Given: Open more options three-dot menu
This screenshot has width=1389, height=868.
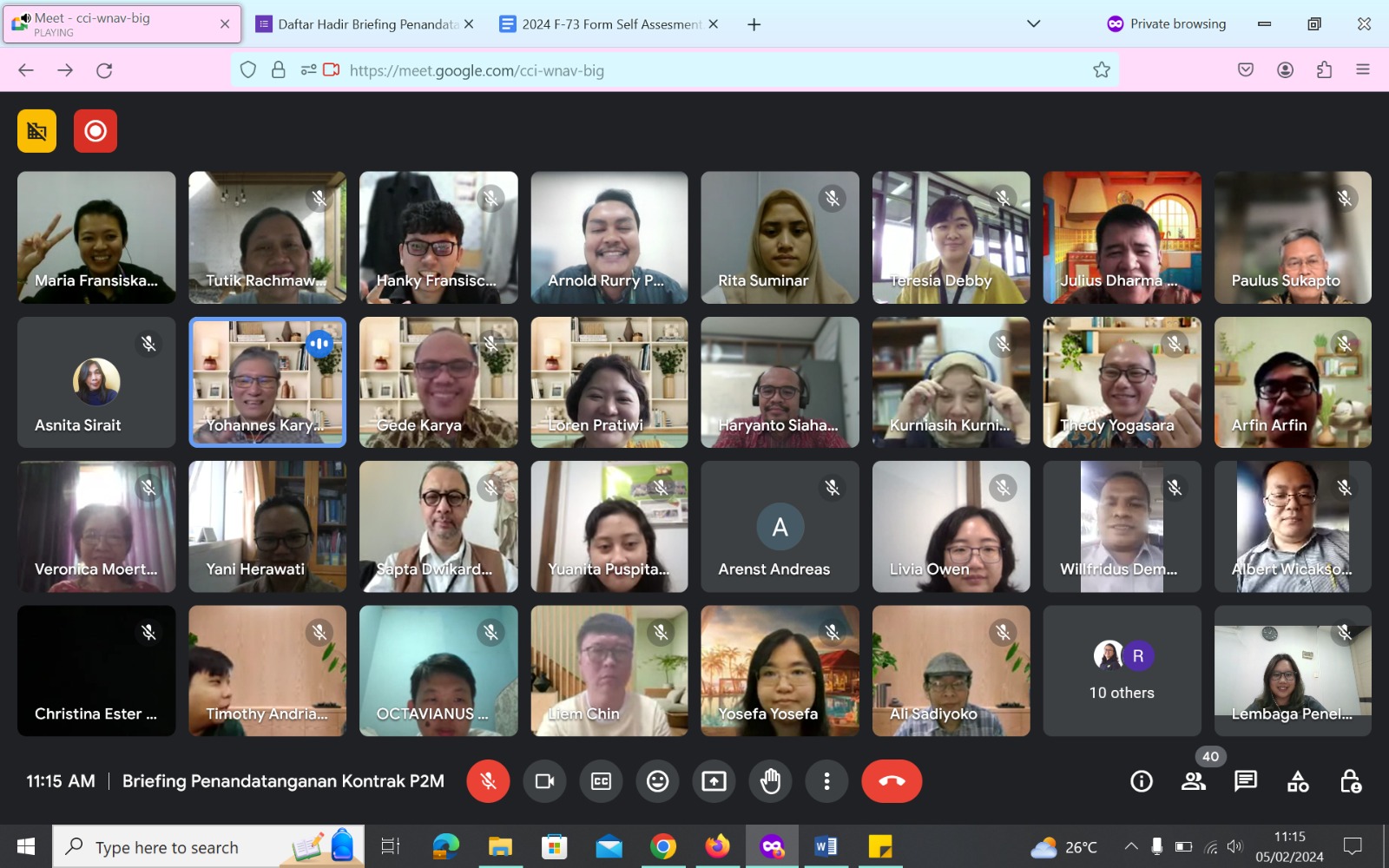Looking at the screenshot, I should point(826,781).
